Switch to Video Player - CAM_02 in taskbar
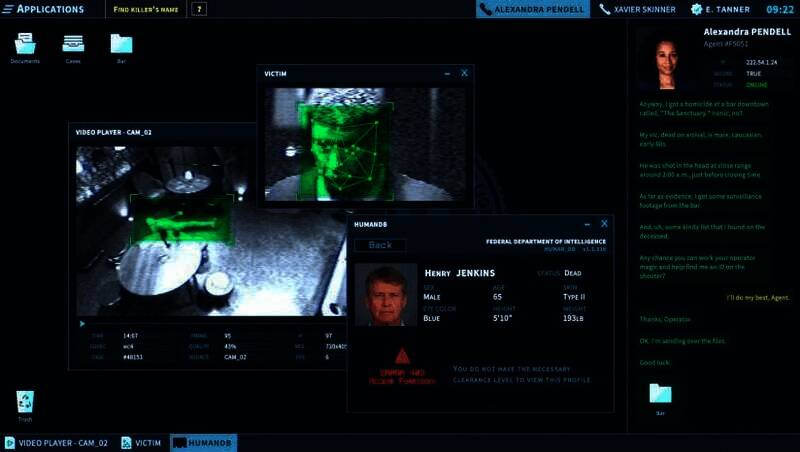 click(56, 442)
